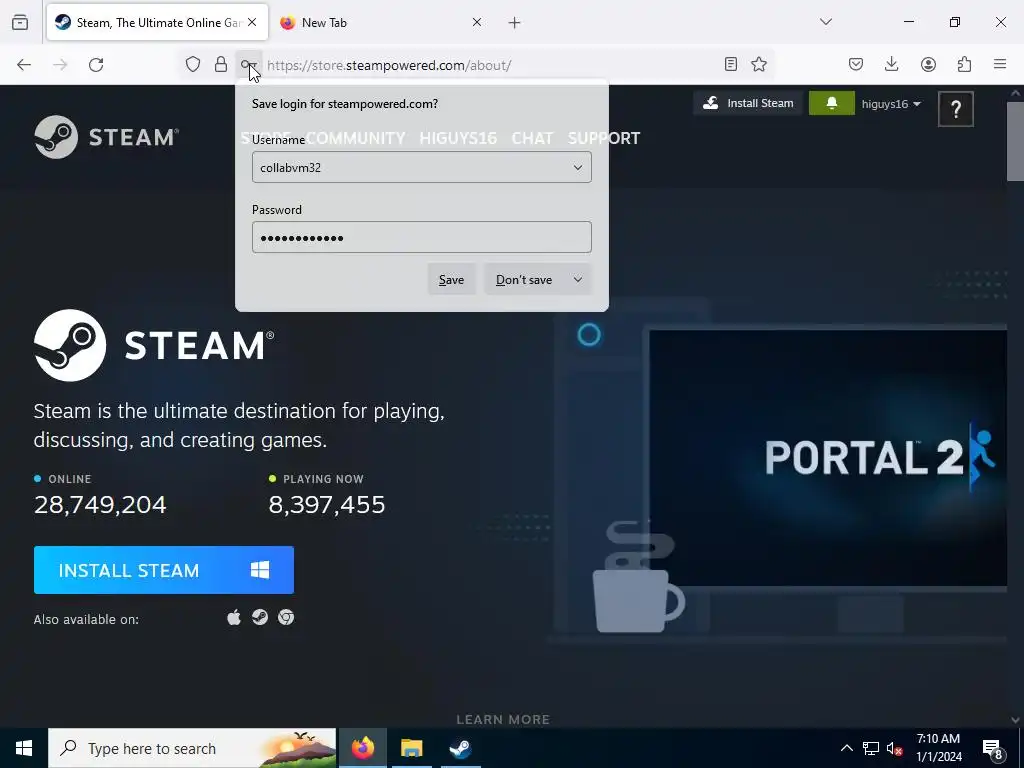
Task: Choose Don't save for the login
Action: point(524,280)
